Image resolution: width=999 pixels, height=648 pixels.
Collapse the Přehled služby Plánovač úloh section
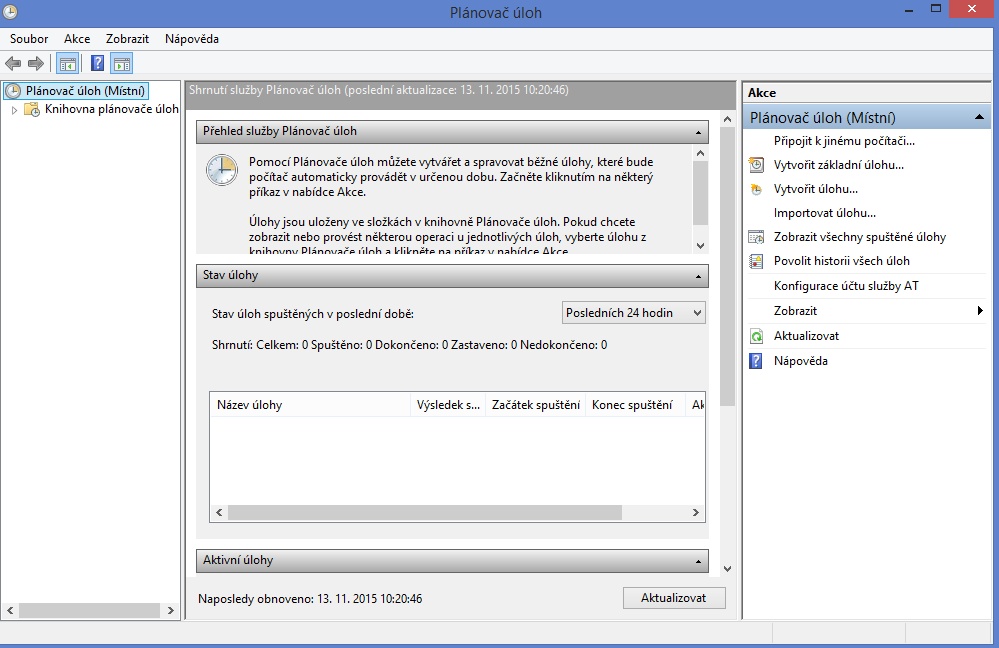coord(698,132)
